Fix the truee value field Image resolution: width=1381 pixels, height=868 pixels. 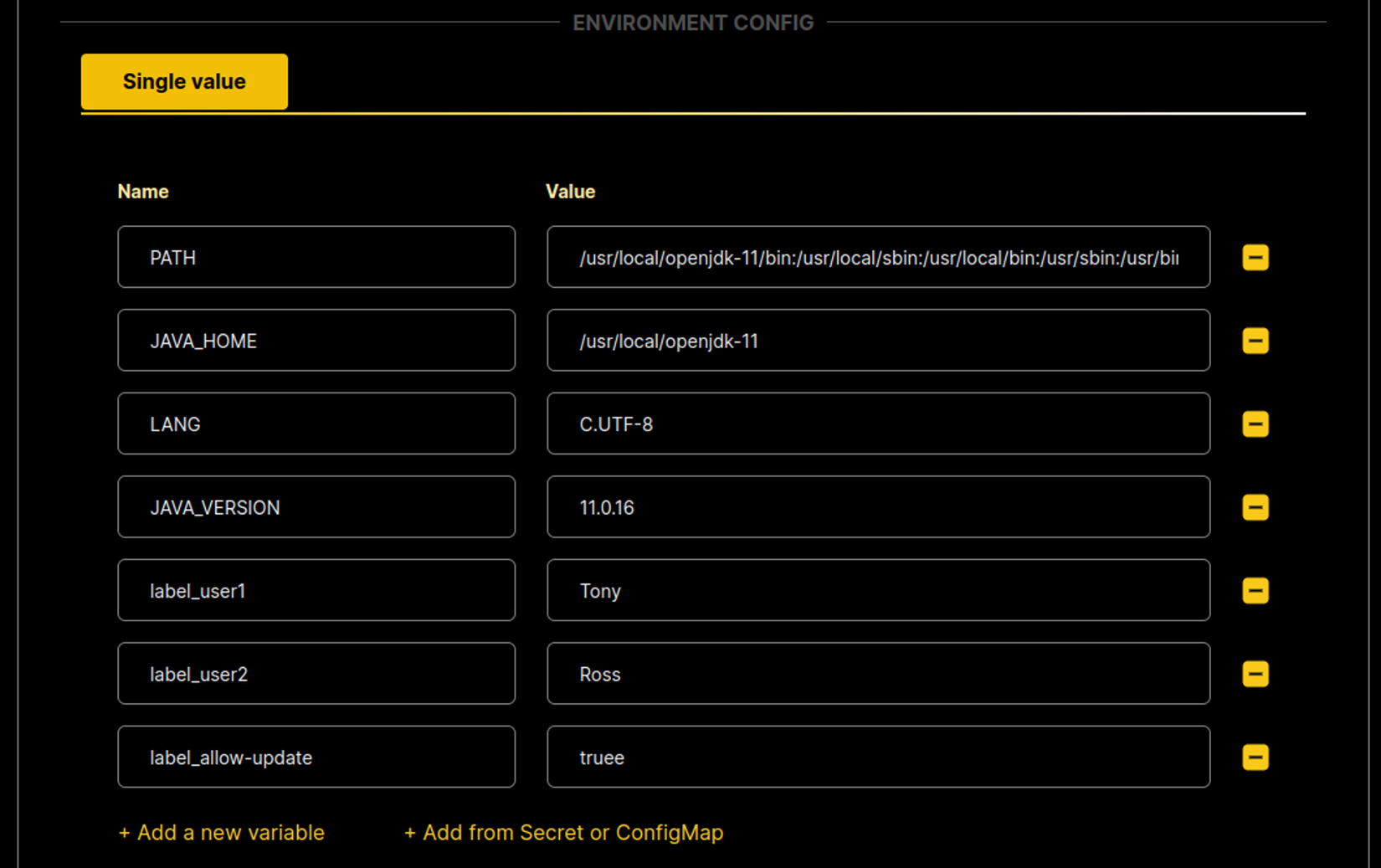click(x=878, y=758)
